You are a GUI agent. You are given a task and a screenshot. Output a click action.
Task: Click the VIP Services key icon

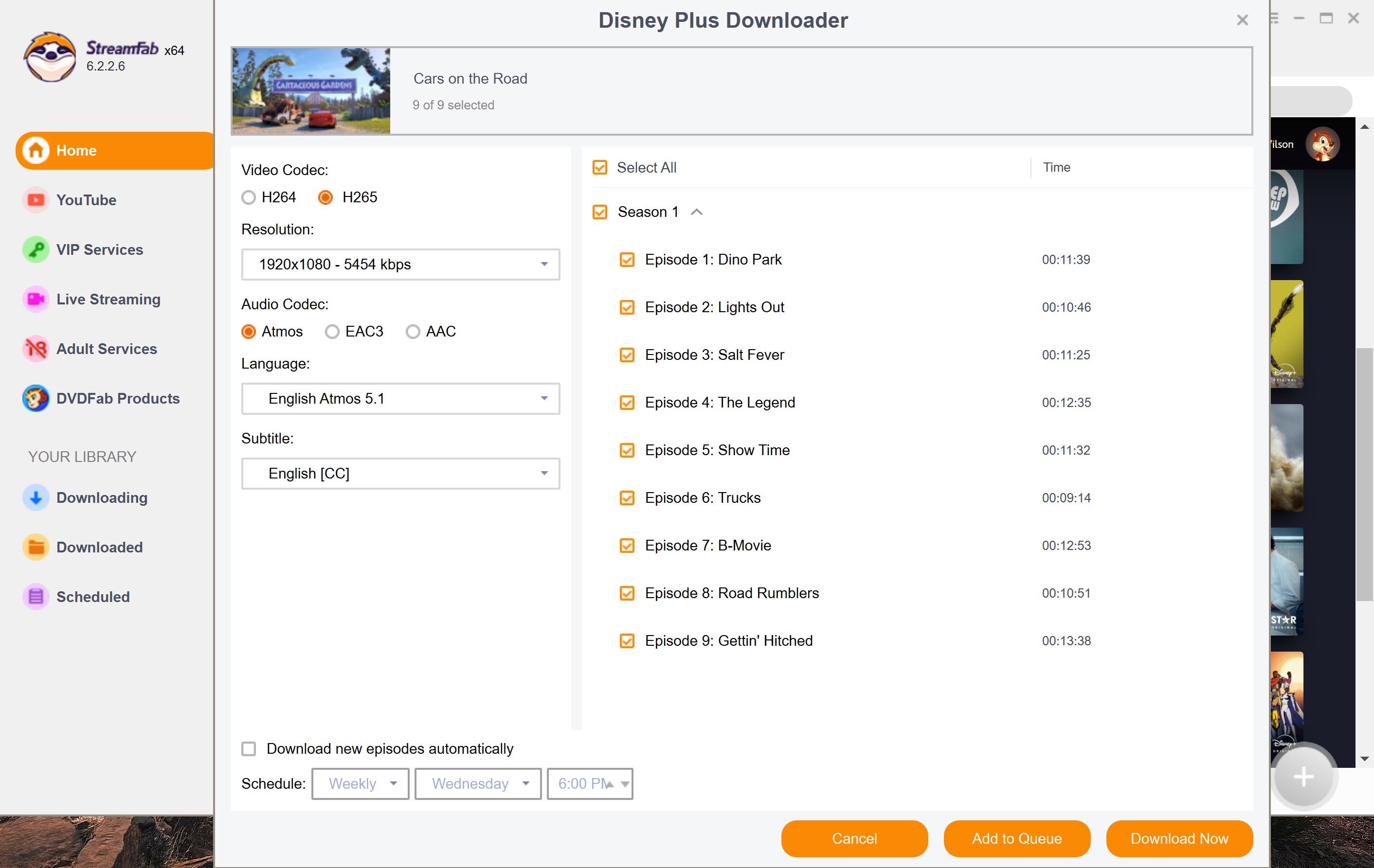coord(36,250)
